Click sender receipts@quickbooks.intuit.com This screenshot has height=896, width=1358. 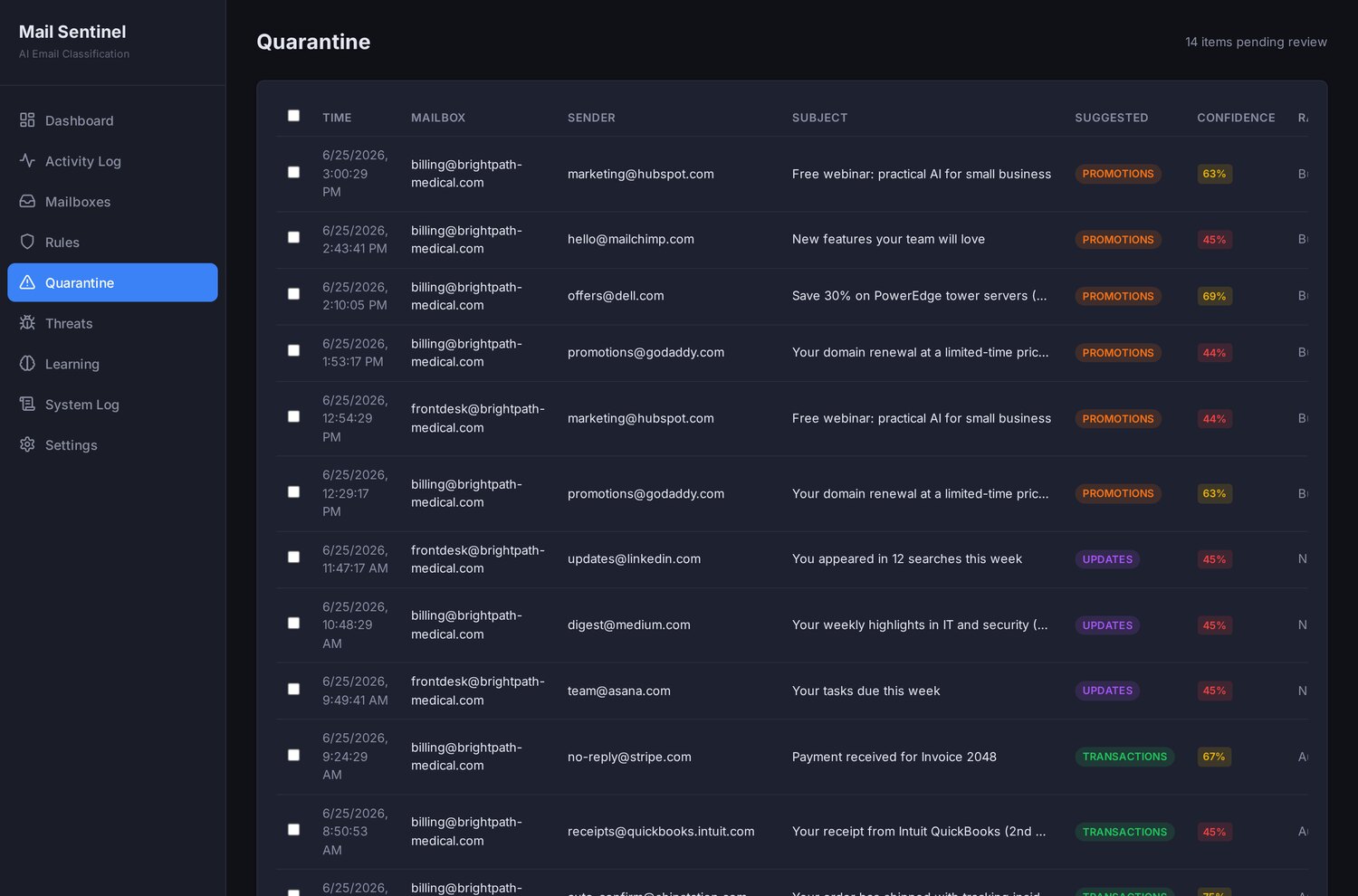[661, 832]
